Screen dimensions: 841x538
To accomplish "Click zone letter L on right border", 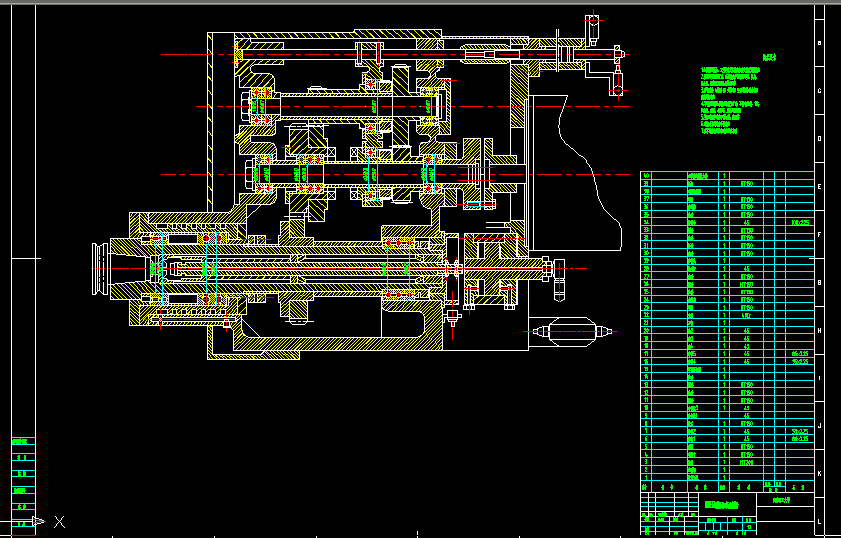I will [x=820, y=521].
